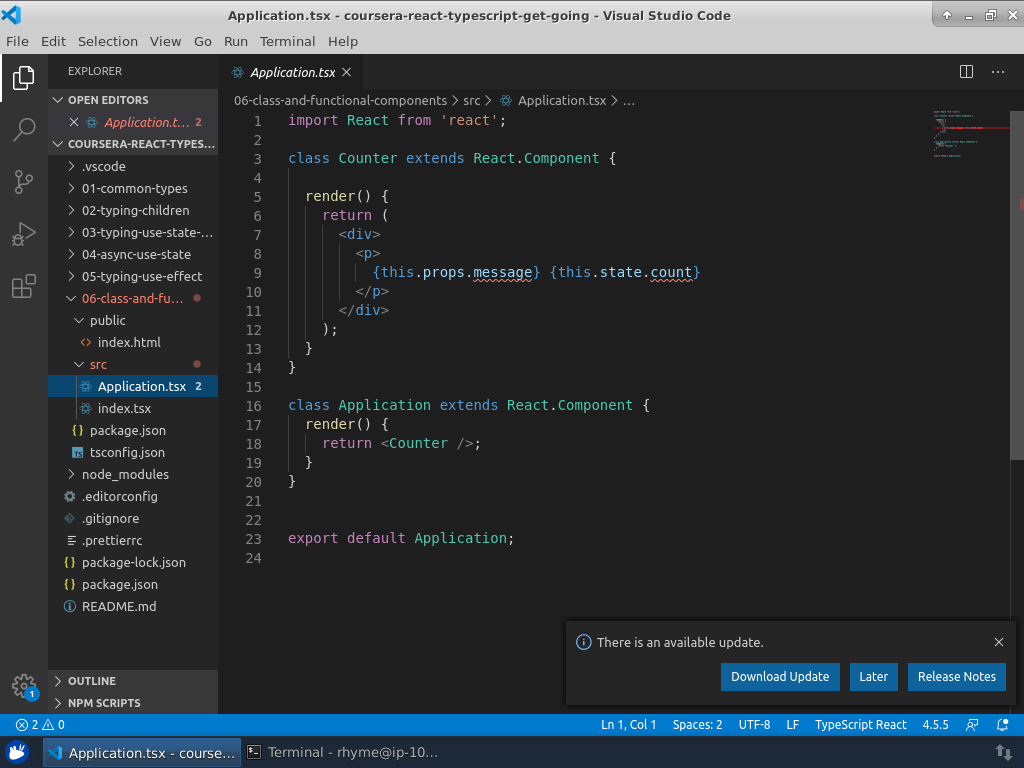Collapse the src folder
The height and width of the screenshot is (768, 1024).
point(98,364)
